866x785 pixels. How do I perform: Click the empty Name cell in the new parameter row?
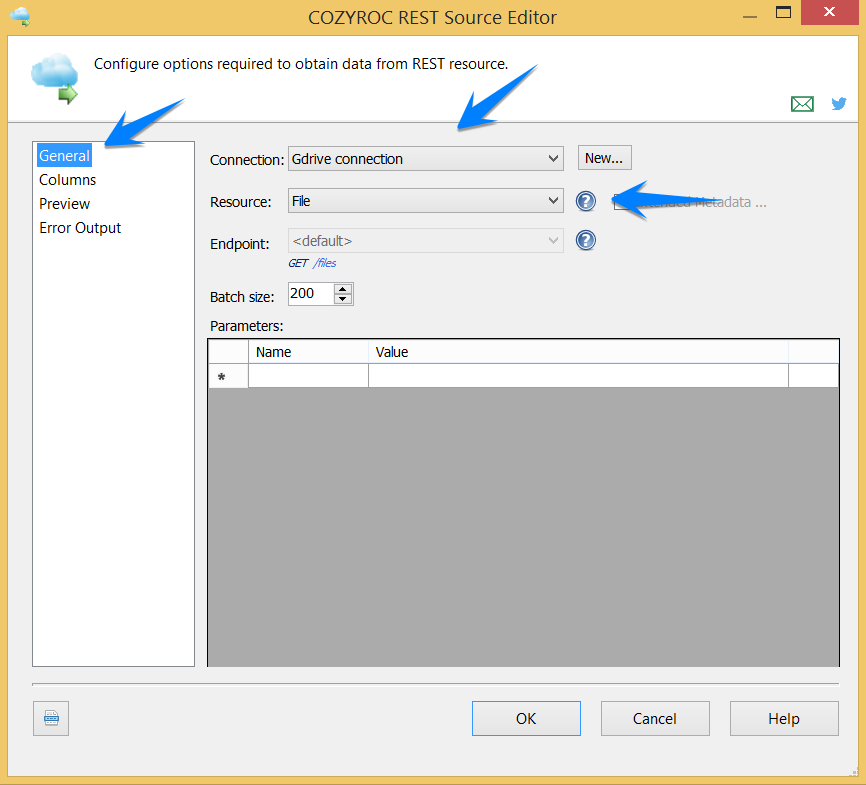(x=308, y=376)
